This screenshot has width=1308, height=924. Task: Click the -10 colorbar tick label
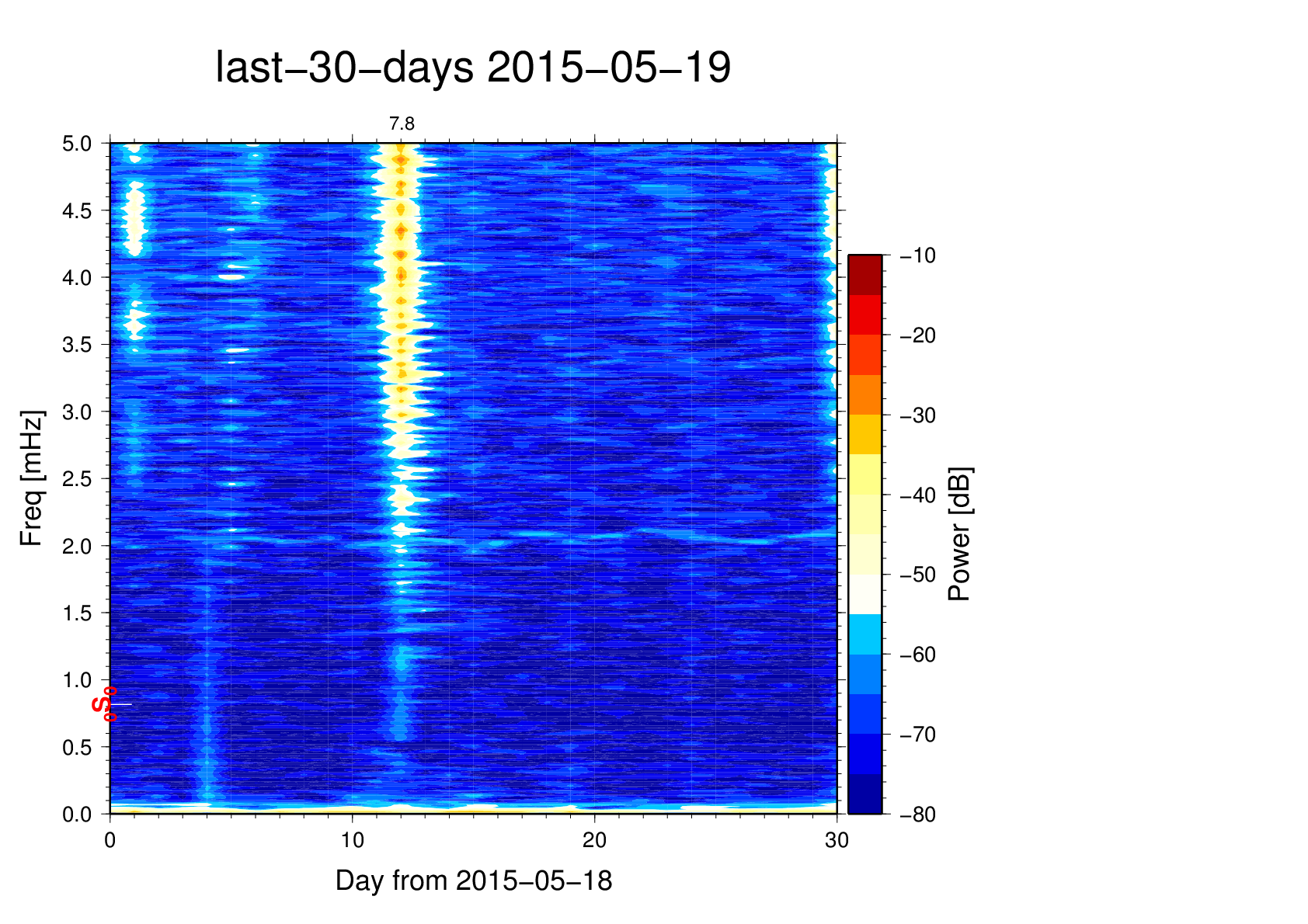(x=917, y=255)
